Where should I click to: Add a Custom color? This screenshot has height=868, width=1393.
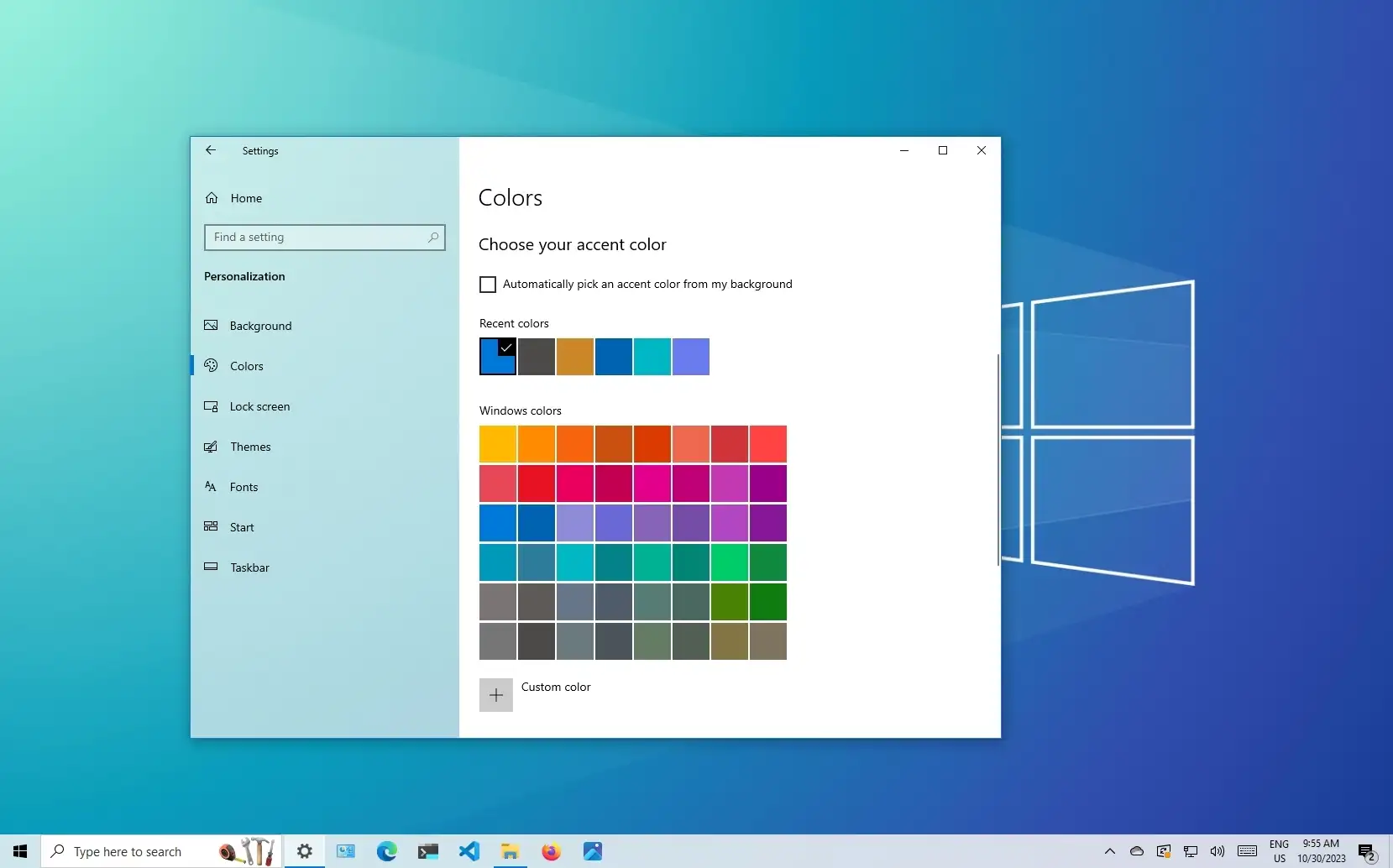(x=496, y=694)
